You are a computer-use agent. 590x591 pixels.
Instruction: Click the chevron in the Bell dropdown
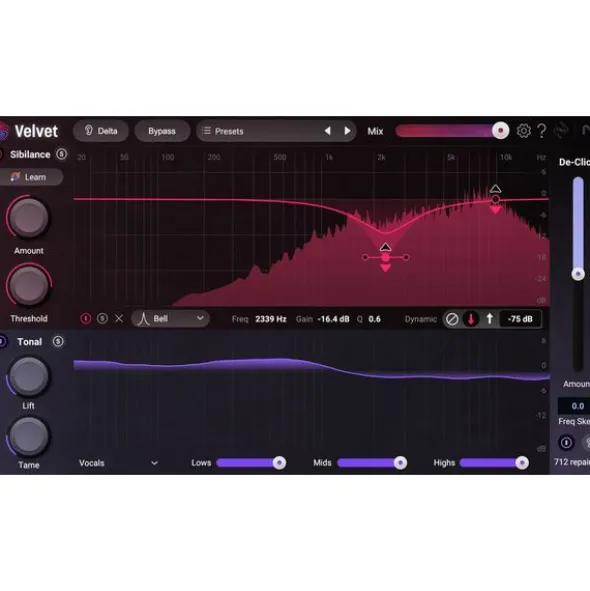200,318
